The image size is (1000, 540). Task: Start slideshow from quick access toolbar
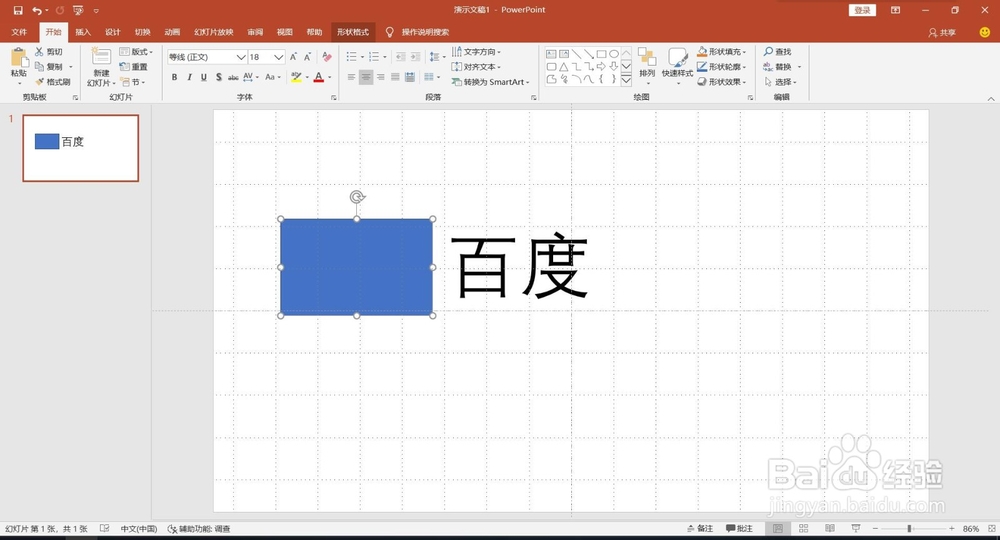tap(78, 10)
